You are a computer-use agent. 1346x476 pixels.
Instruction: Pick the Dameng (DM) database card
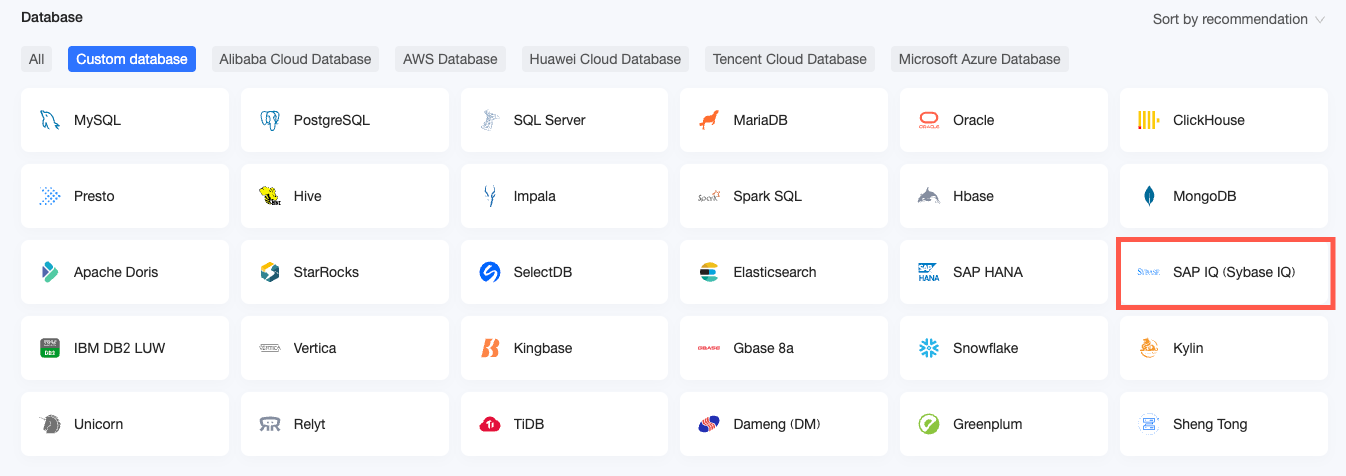tap(784, 424)
